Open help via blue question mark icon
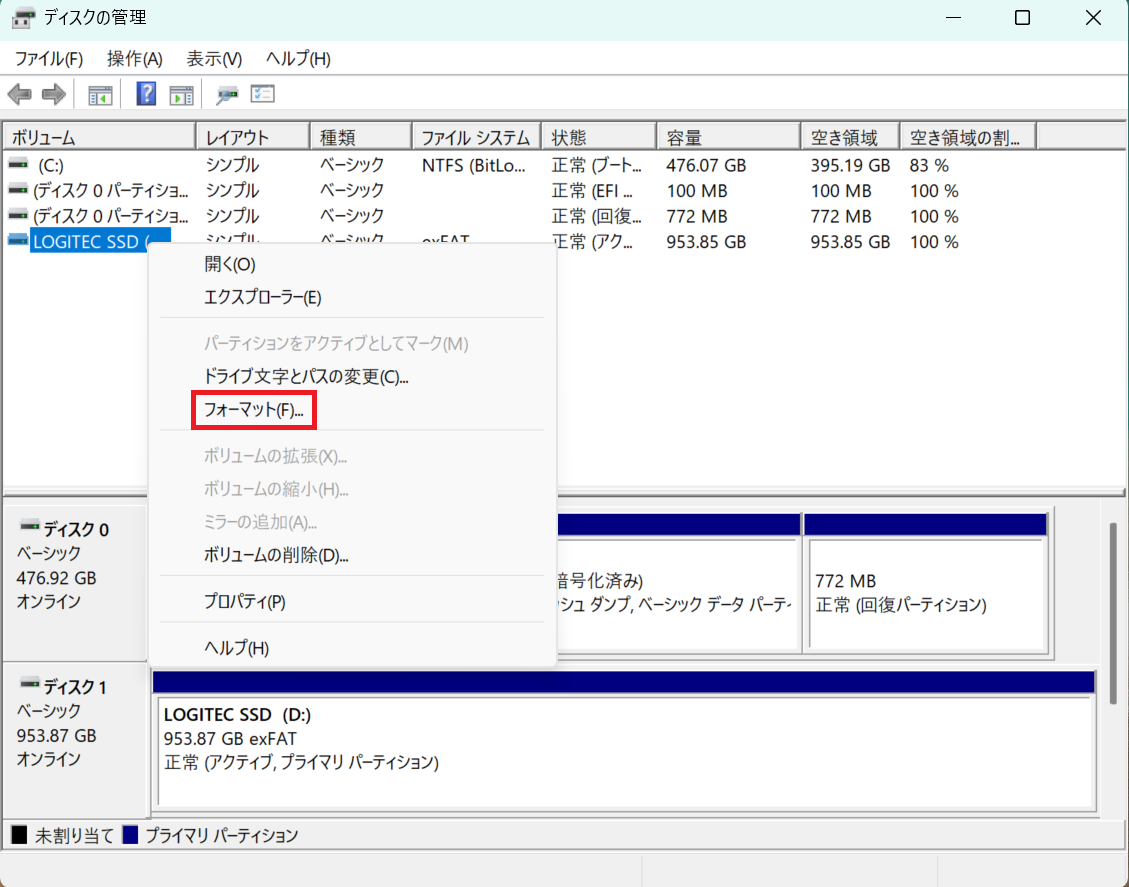Viewport: 1129px width, 887px height. click(147, 95)
